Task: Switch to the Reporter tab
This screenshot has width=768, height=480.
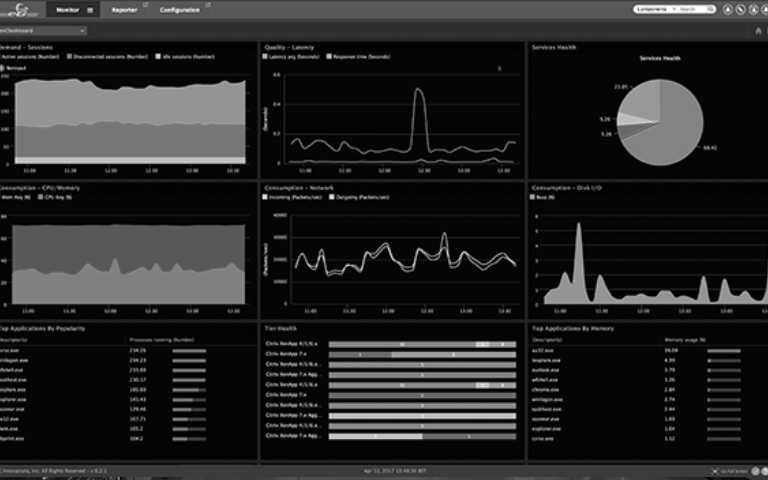Action: tap(125, 10)
